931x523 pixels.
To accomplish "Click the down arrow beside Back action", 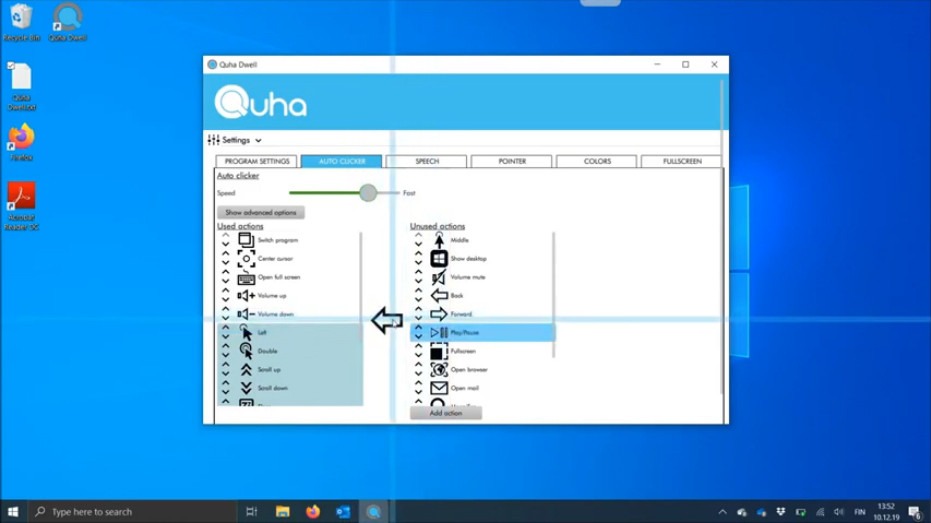I will click(x=419, y=300).
